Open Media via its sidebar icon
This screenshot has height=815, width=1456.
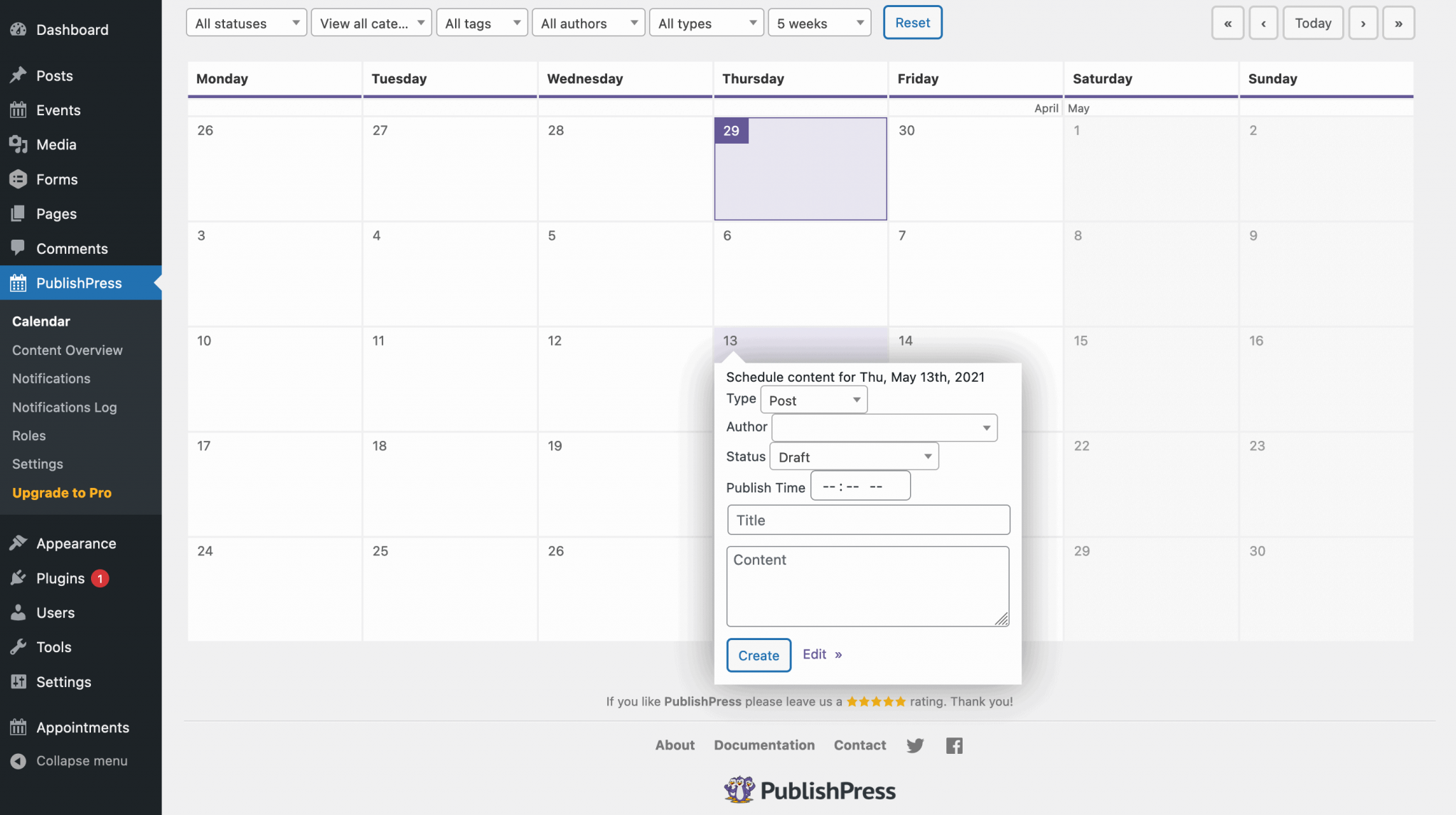click(18, 144)
